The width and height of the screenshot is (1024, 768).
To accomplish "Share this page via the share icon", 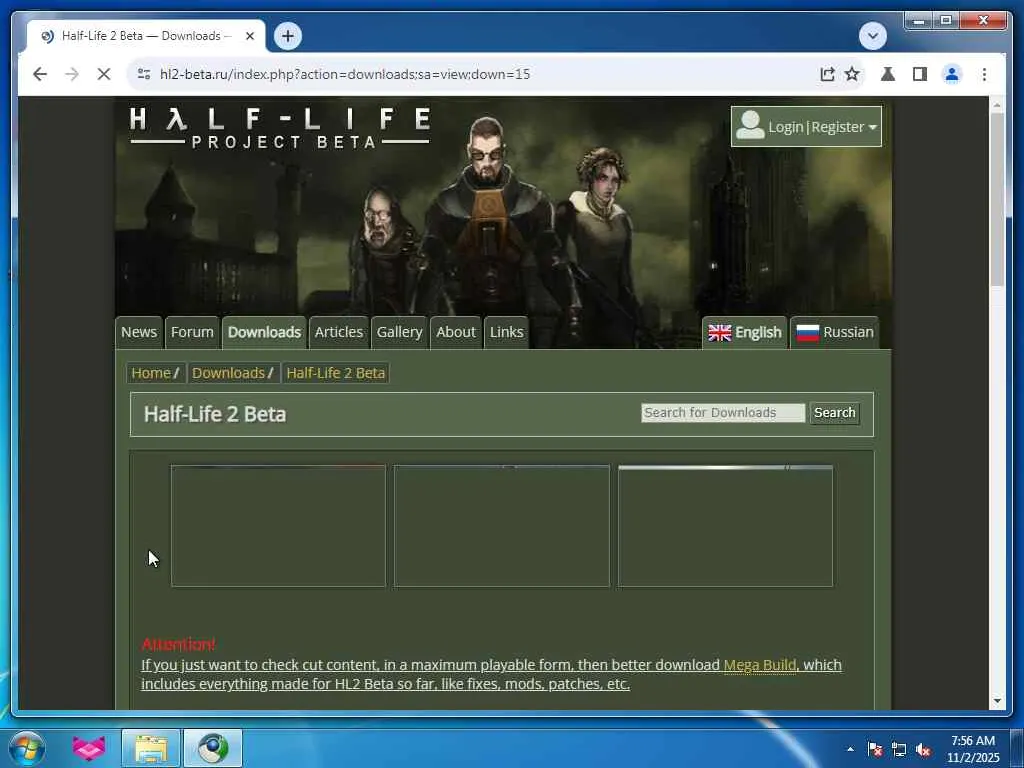I will click(827, 74).
